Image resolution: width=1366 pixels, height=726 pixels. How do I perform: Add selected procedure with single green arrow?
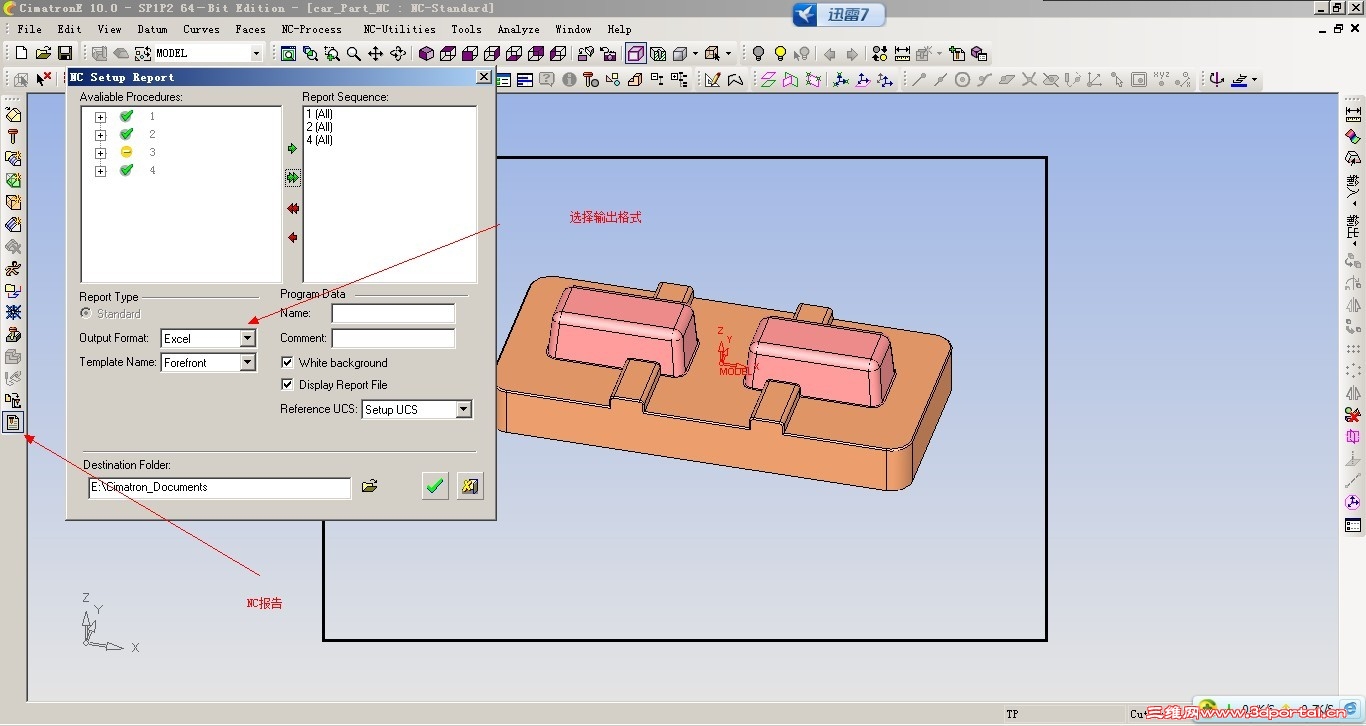click(x=292, y=149)
